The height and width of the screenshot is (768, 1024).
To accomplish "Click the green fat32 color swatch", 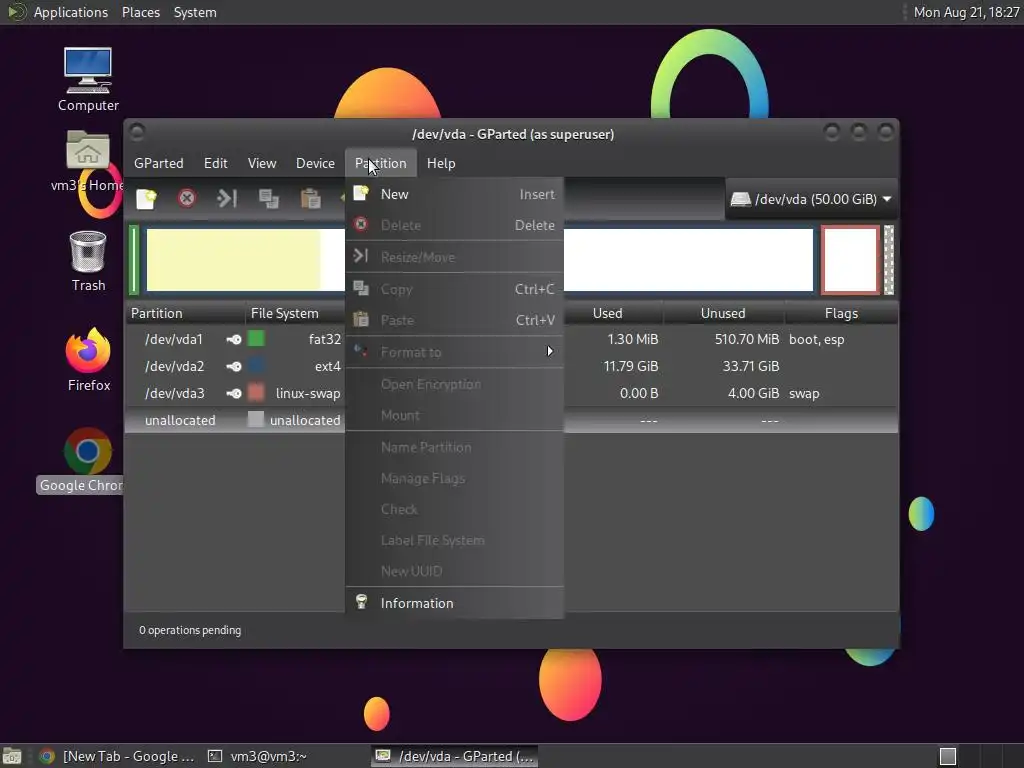I will [256, 339].
